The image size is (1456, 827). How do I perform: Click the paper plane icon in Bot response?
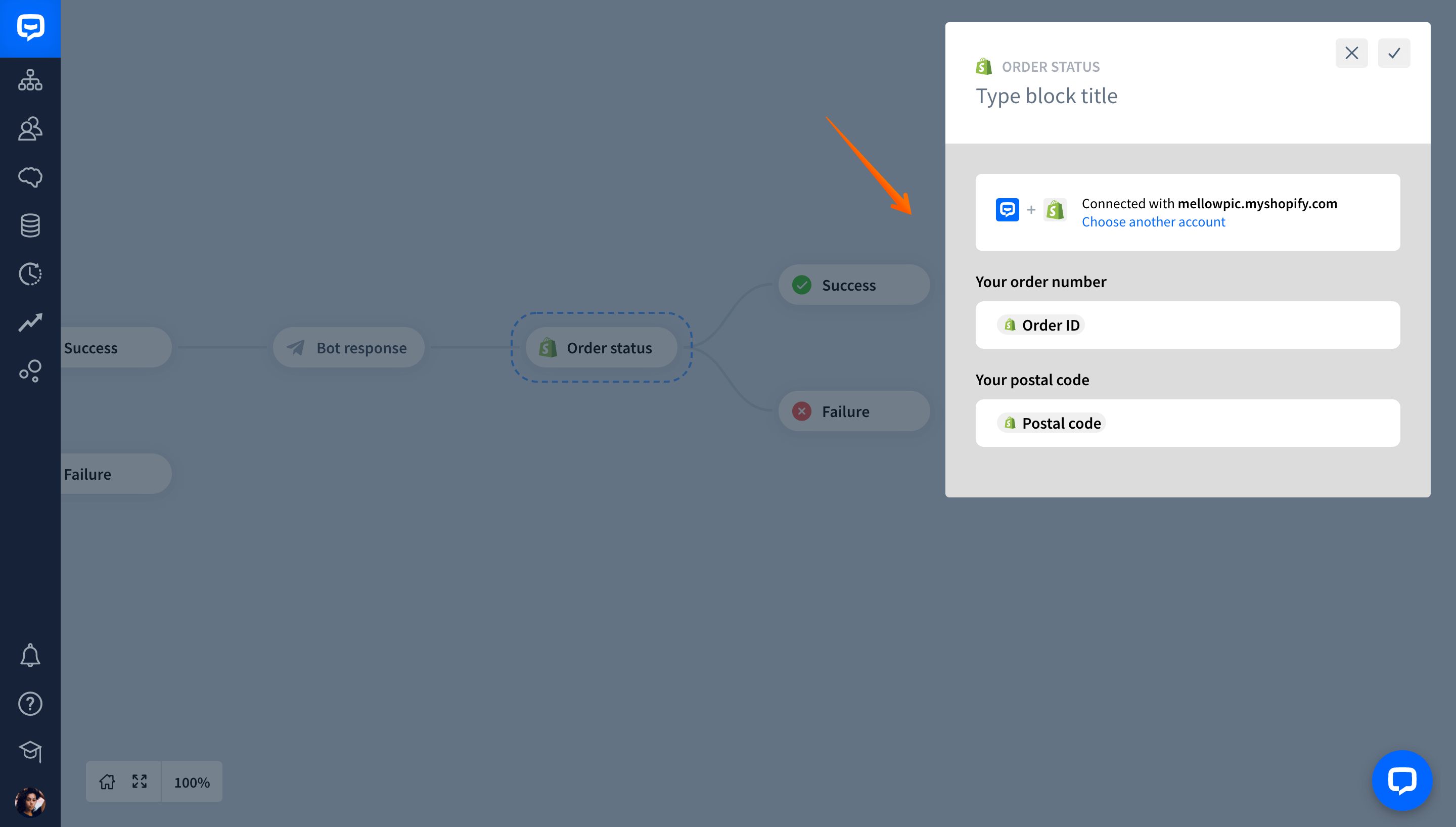tap(296, 347)
